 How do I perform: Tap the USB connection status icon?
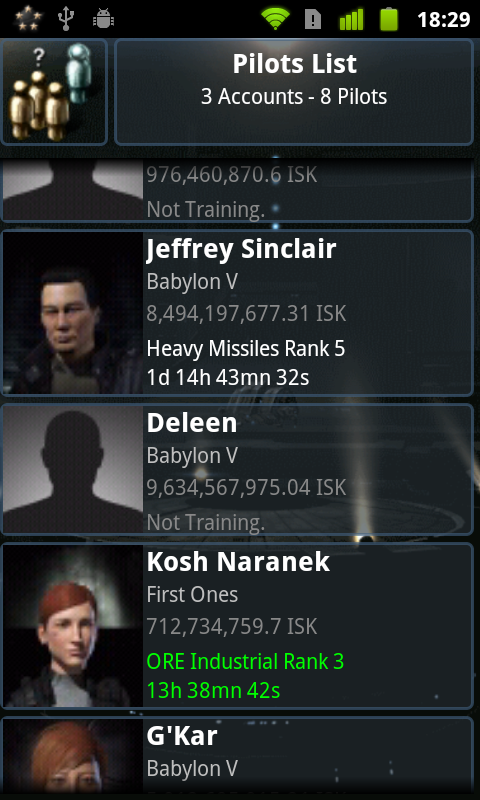tap(66, 18)
